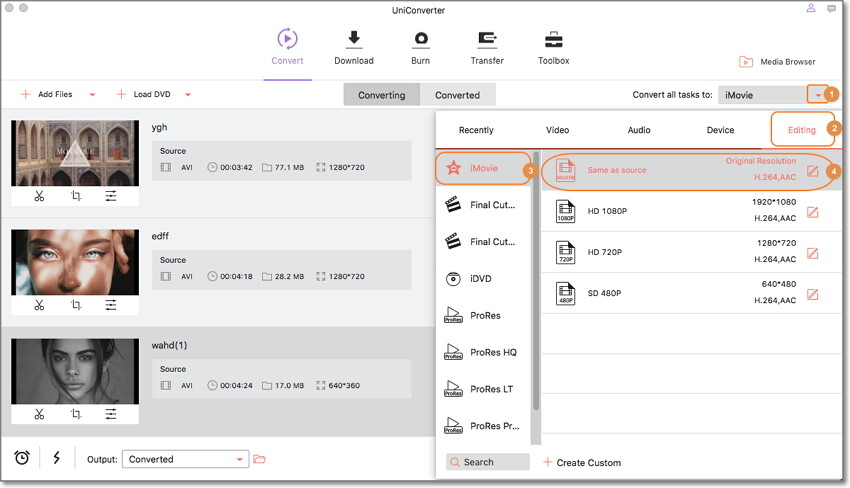
Task: Click the format Search field
Action: [487, 462]
